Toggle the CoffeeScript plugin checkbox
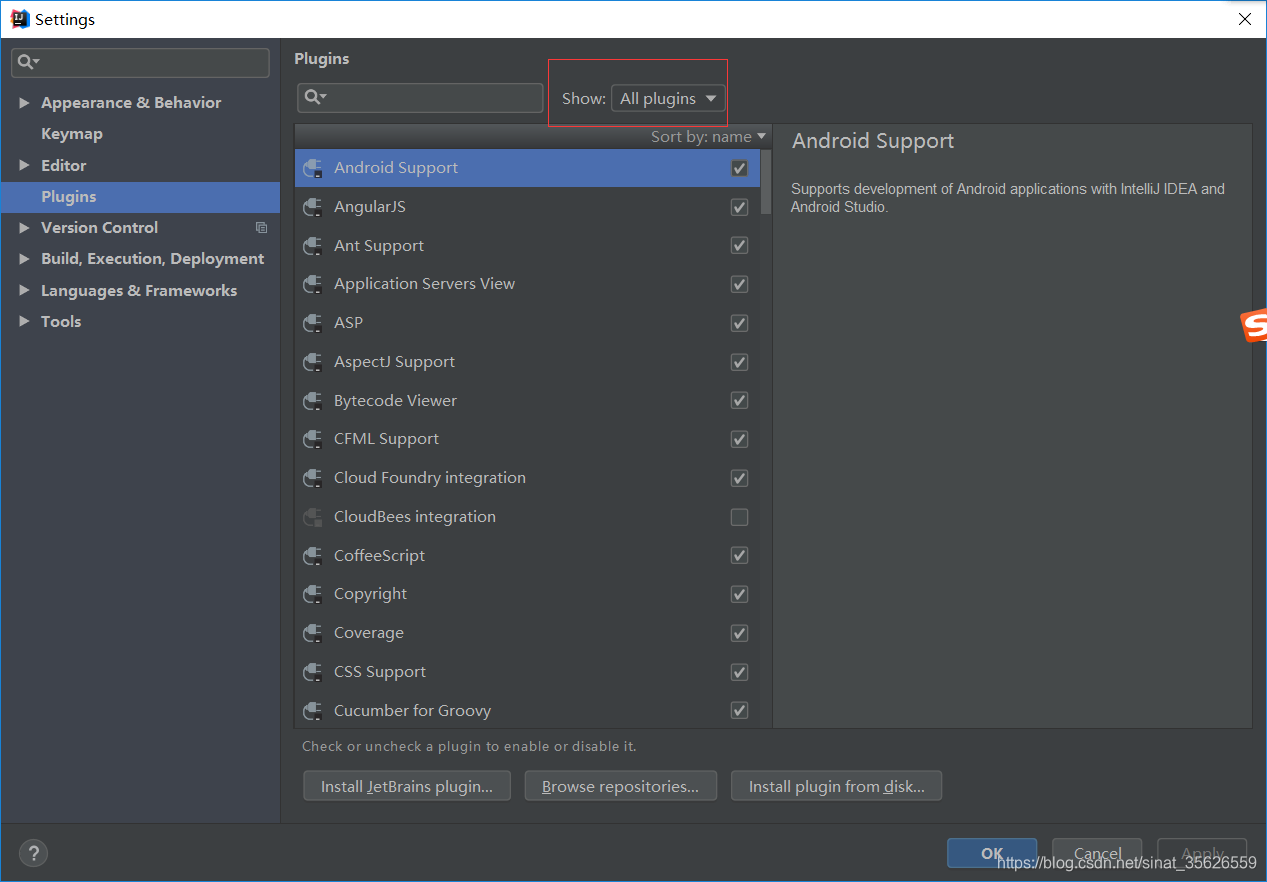 coord(739,556)
